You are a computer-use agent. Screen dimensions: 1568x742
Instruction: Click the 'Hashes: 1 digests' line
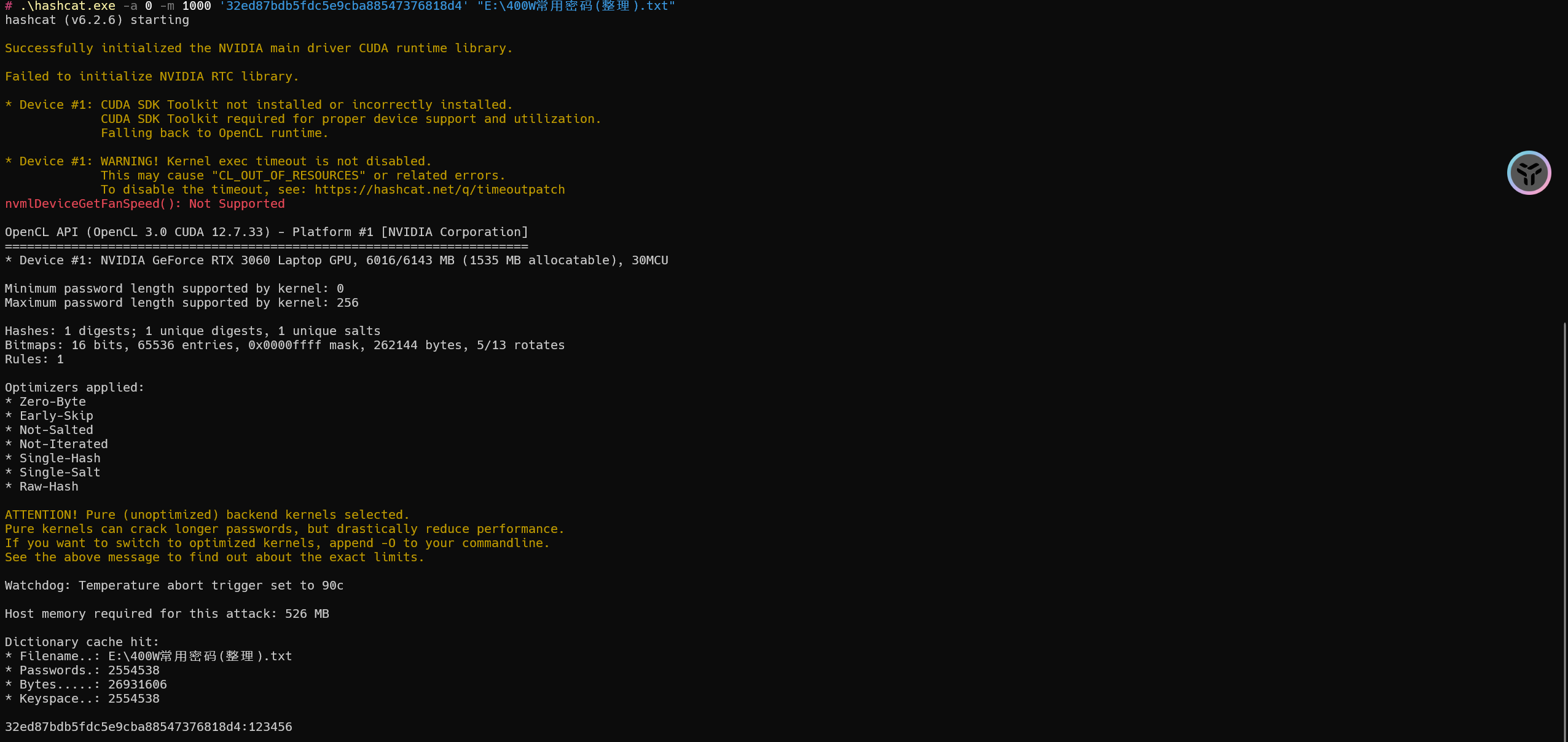(x=193, y=331)
